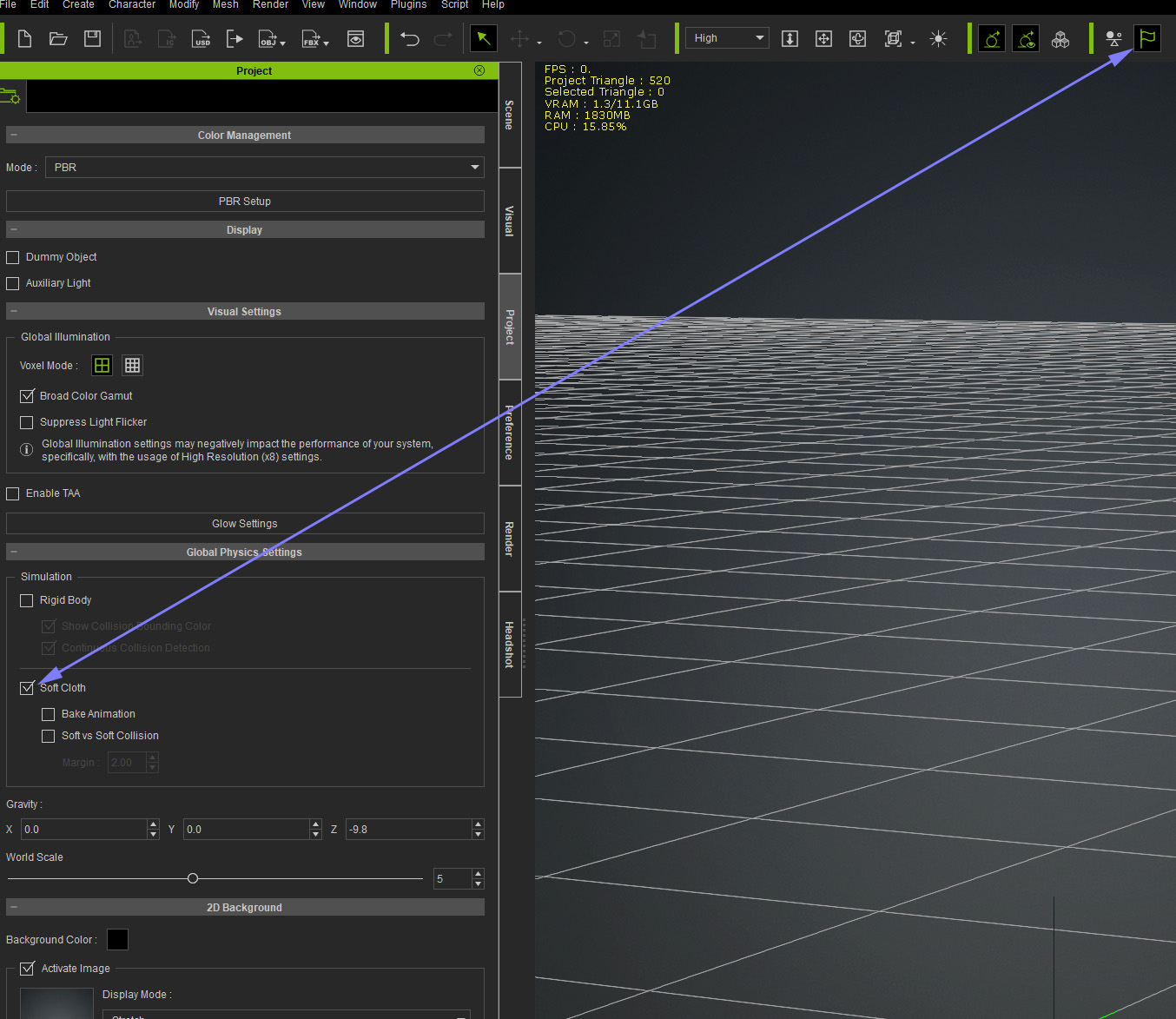Open the Plugins menu
The width and height of the screenshot is (1176, 1019).
click(408, 4)
